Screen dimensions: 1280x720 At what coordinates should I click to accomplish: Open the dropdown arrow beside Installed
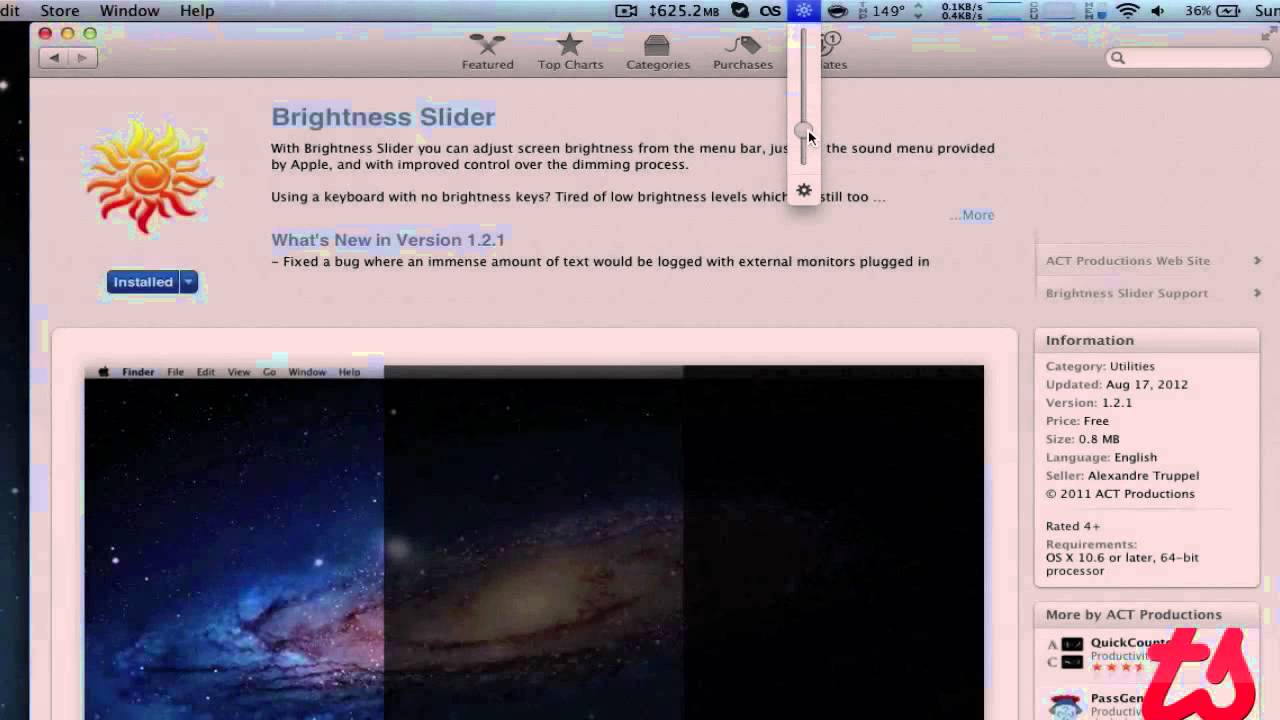coord(188,282)
